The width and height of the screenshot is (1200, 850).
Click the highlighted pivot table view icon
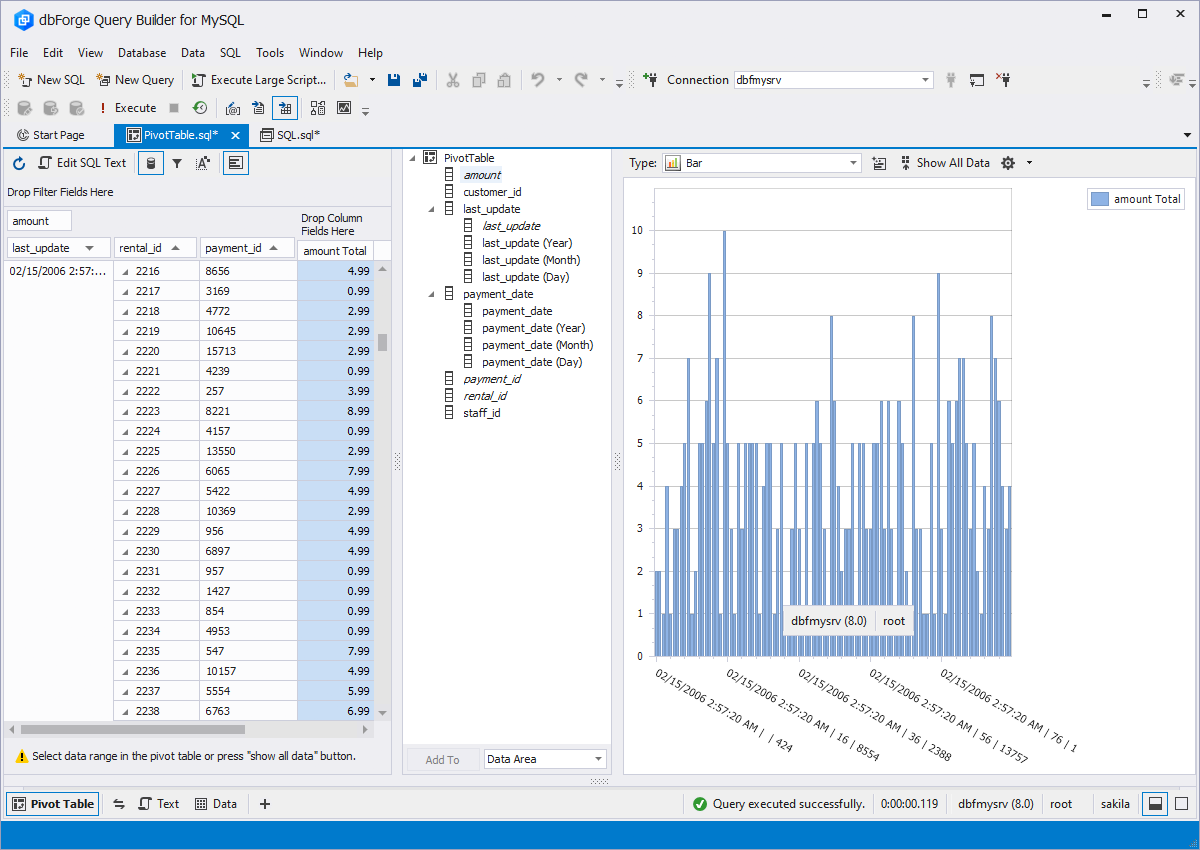(x=285, y=108)
